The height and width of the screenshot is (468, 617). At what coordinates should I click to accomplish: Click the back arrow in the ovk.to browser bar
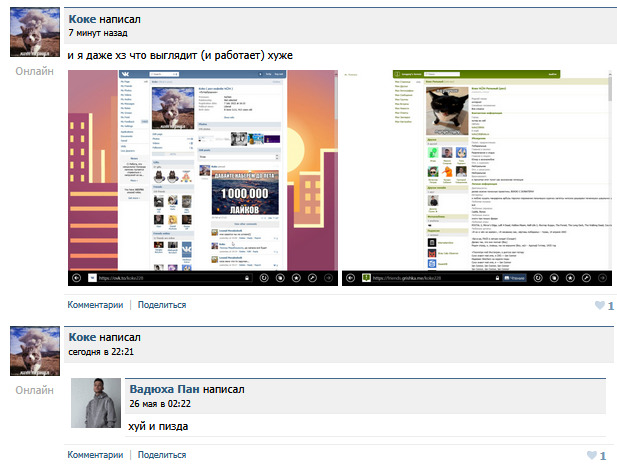pyautogui.click(x=77, y=278)
